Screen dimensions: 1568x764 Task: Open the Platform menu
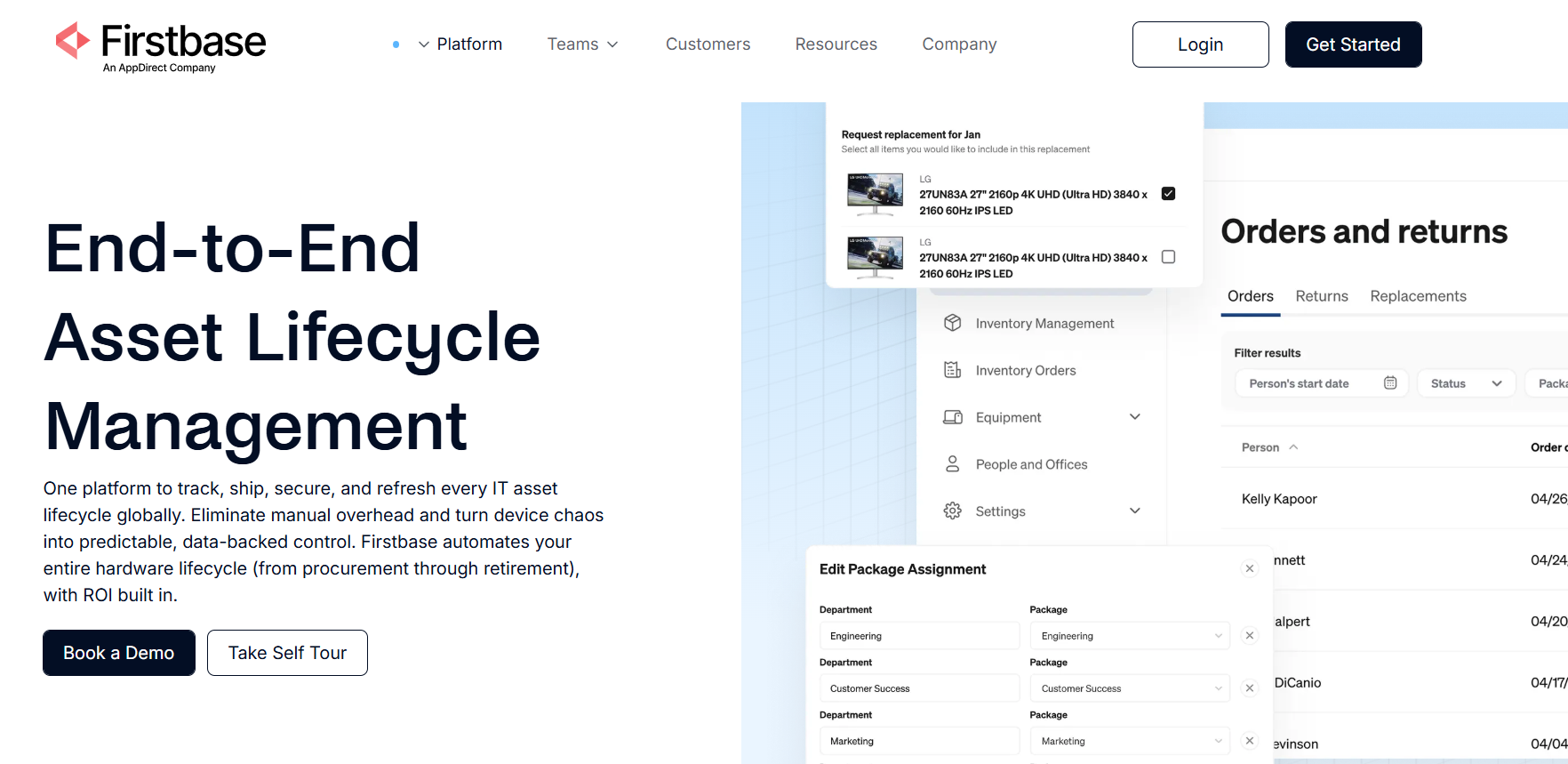click(x=469, y=44)
